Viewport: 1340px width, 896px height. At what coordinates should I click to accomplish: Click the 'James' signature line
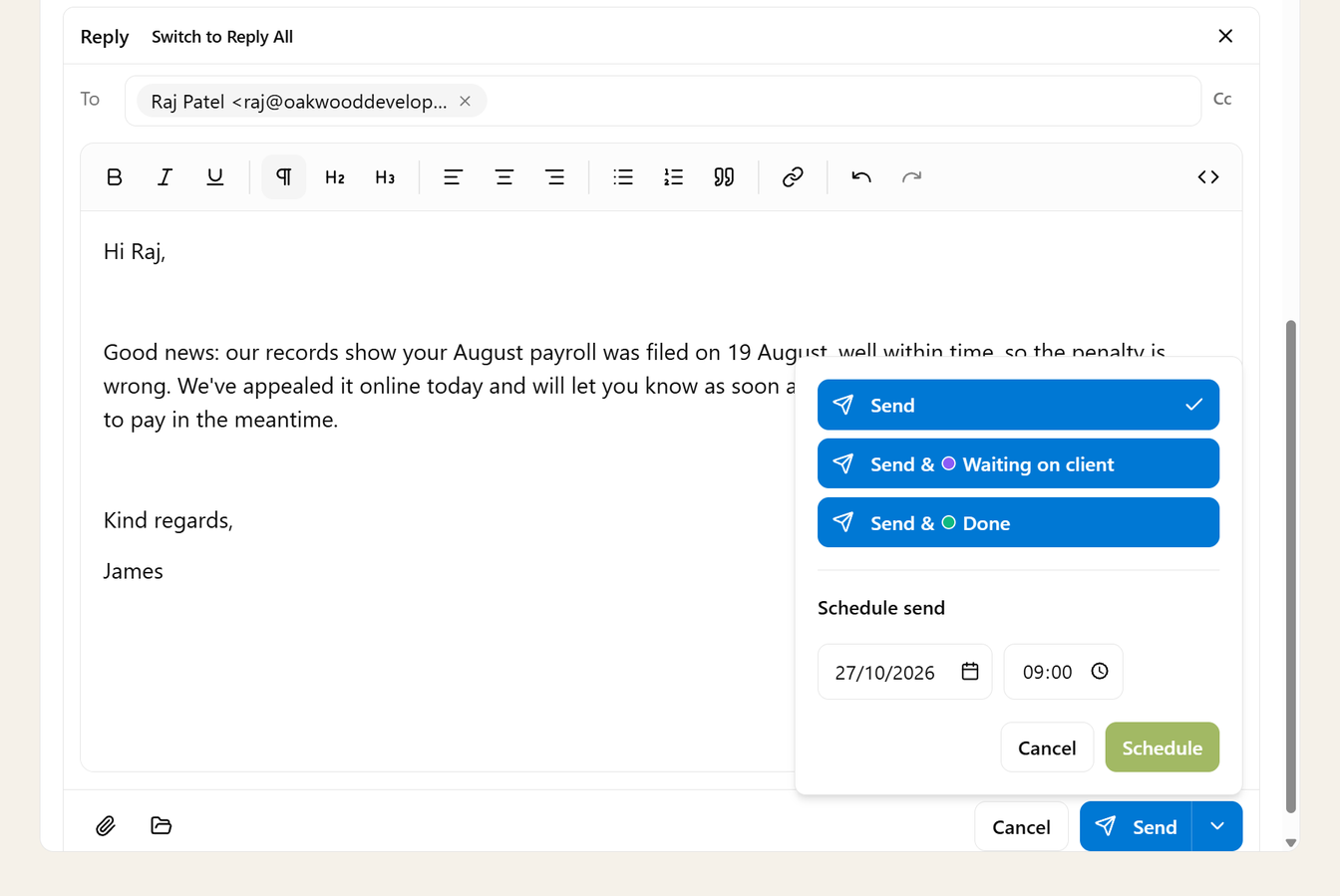[134, 571]
